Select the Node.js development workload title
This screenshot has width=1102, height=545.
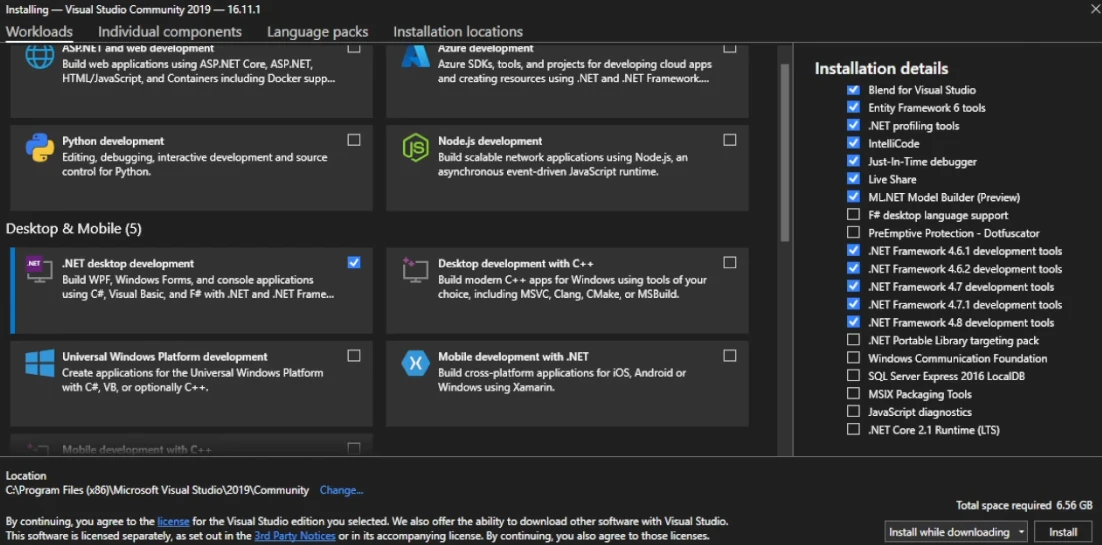coord(490,141)
